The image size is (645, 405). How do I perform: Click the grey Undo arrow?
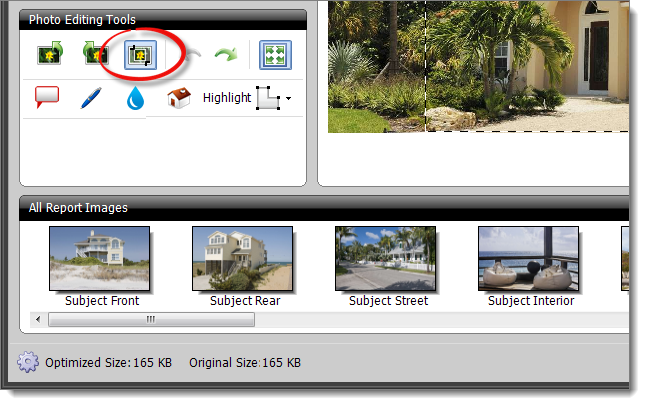click(x=192, y=55)
